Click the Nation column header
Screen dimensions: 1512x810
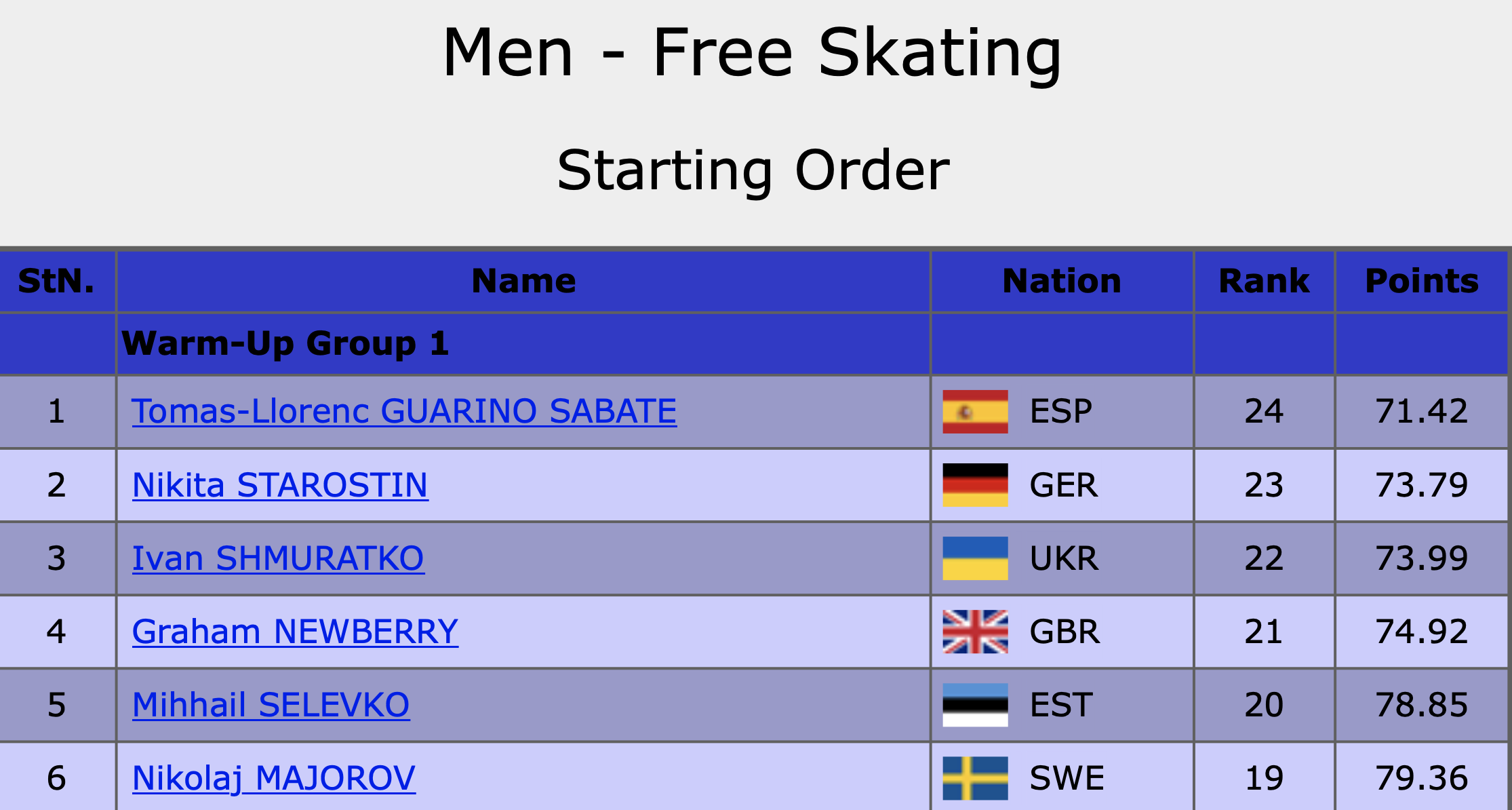(1062, 282)
